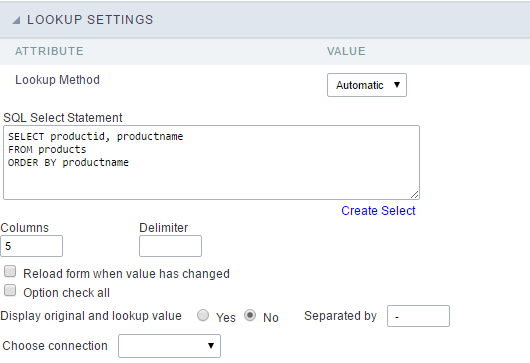Click the ATTRIBUTE column header
530x363 pixels.
[49, 51]
